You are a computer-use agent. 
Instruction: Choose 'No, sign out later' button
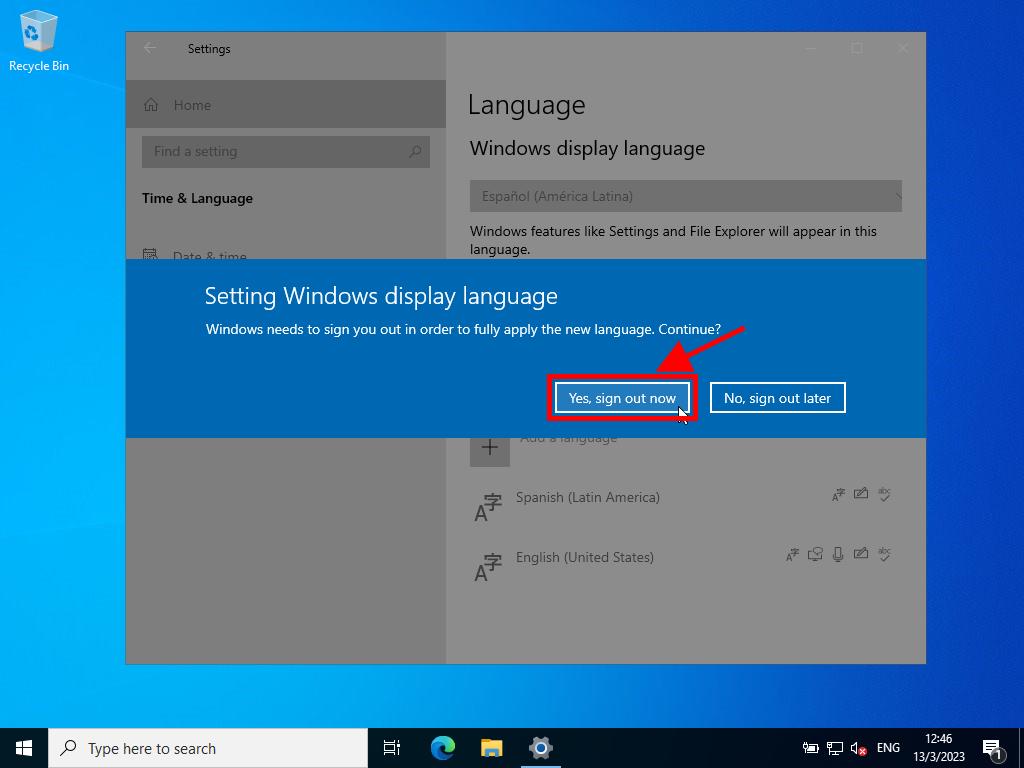click(x=777, y=398)
